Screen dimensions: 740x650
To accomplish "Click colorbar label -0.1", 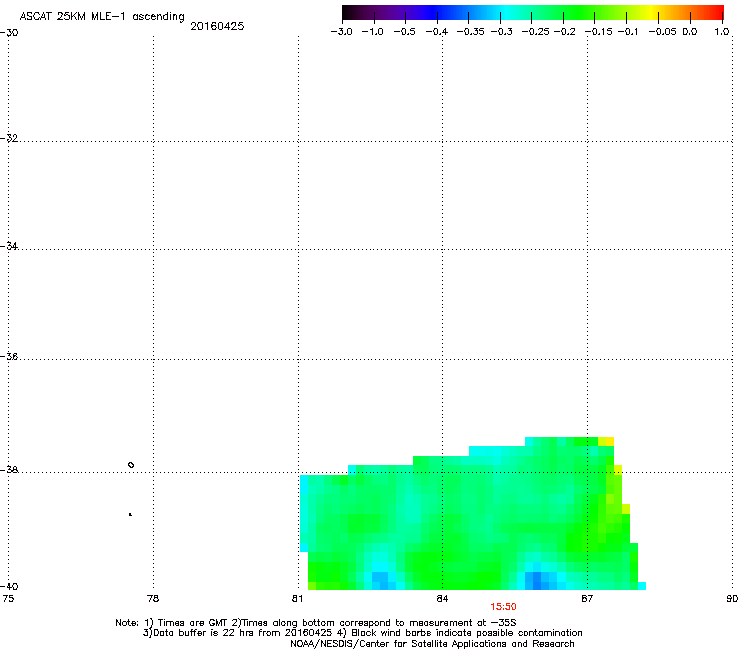I will coord(628,32).
